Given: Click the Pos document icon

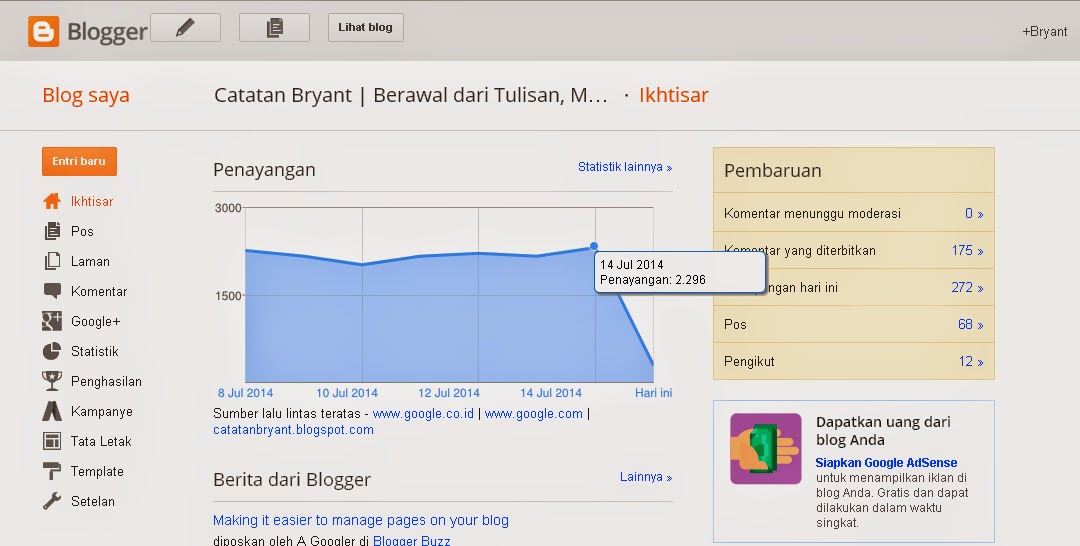Looking at the screenshot, I should (x=52, y=231).
